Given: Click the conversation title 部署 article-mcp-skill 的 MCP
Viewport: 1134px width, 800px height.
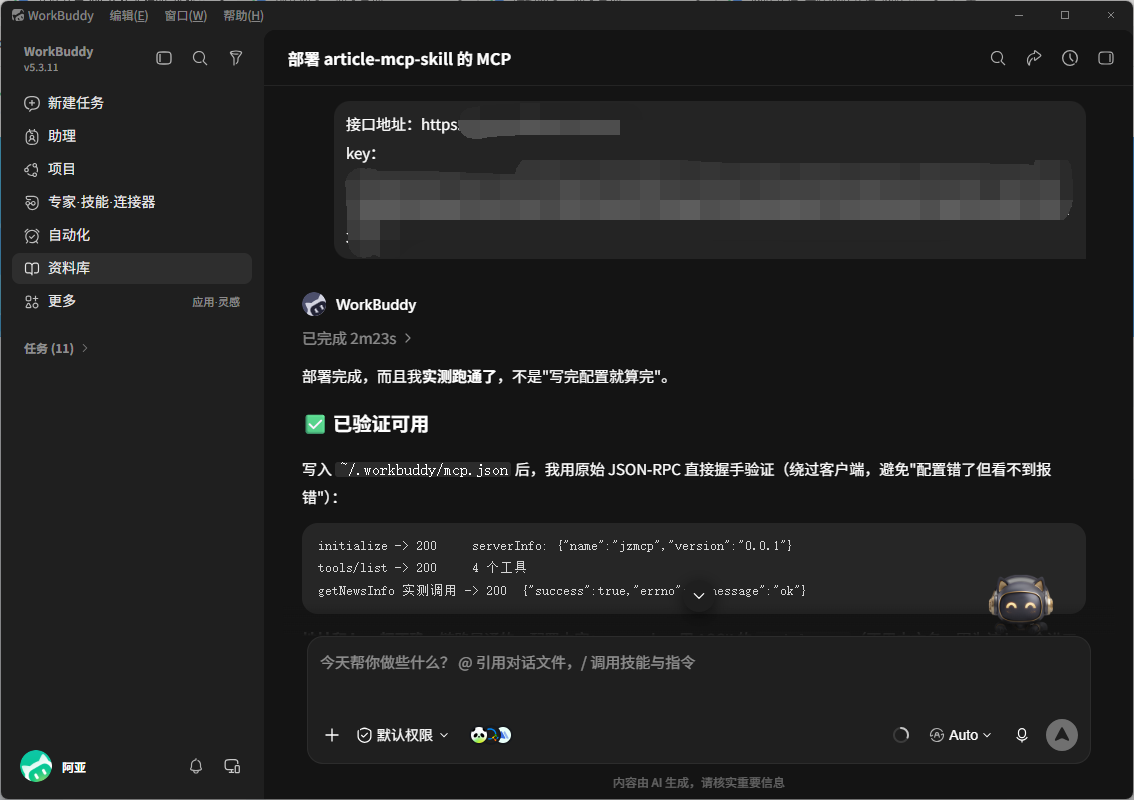Looking at the screenshot, I should tap(399, 59).
